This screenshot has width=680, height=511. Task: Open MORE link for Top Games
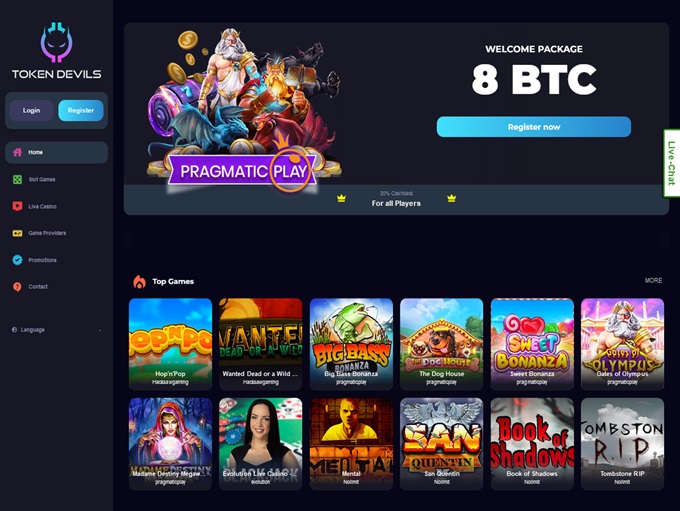653,281
